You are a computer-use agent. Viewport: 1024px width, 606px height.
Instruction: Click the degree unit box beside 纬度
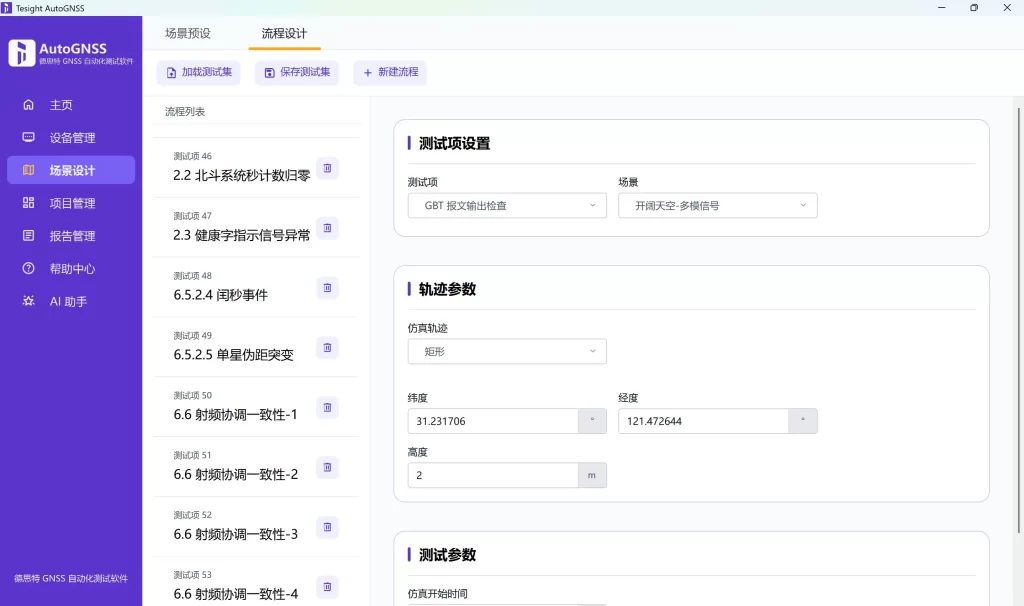pos(592,421)
